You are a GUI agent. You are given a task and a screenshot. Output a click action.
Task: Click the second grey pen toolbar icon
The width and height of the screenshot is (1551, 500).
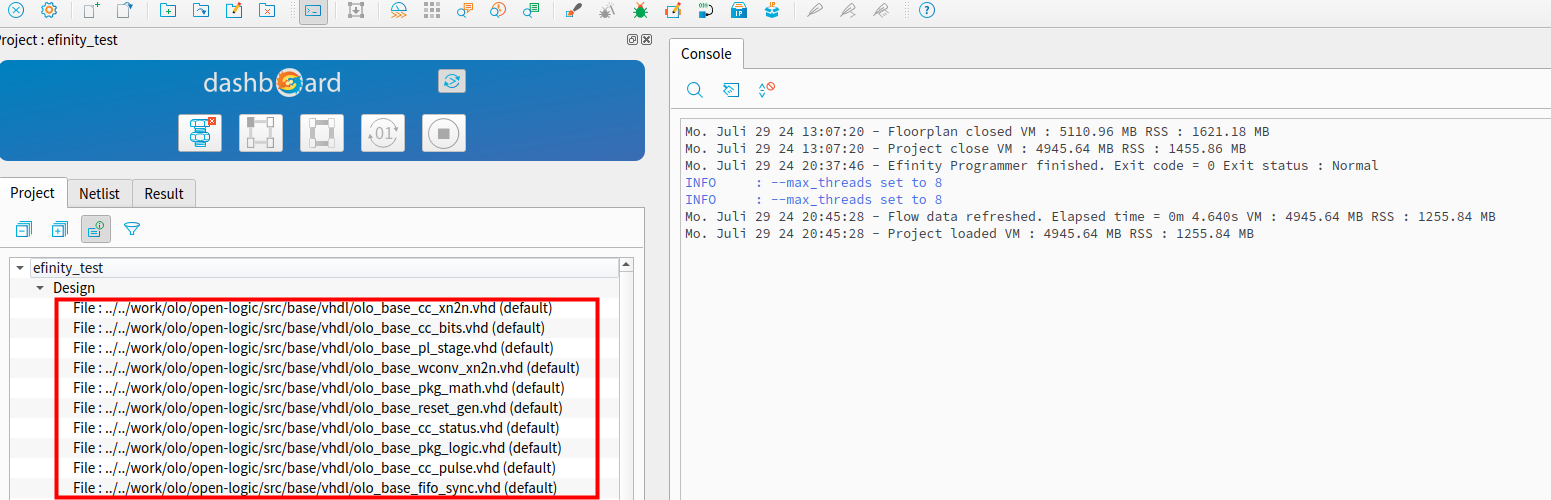click(x=848, y=11)
